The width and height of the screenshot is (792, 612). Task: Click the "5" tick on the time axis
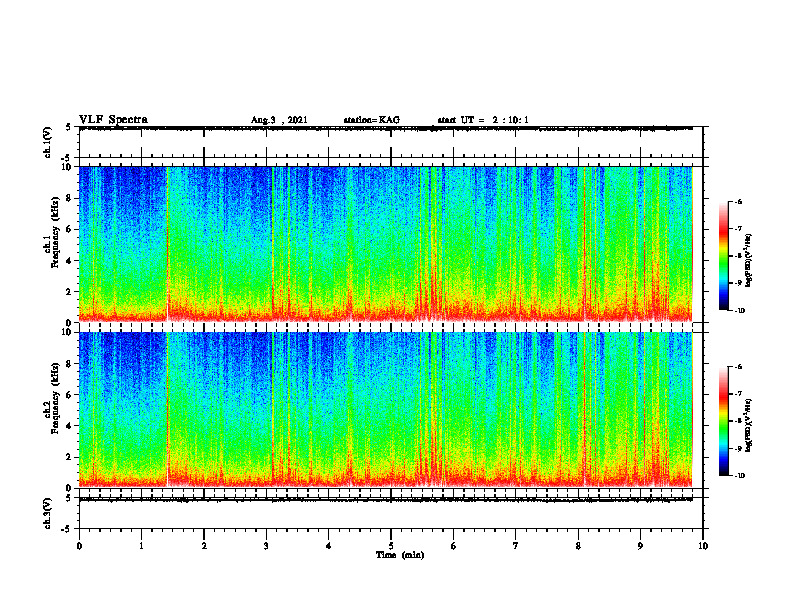(391, 546)
